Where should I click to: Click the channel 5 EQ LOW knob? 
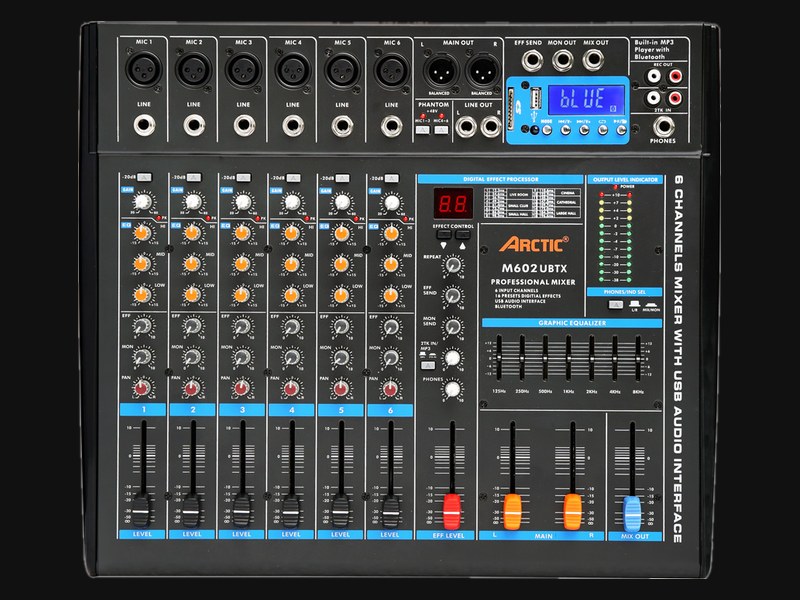tap(341, 295)
